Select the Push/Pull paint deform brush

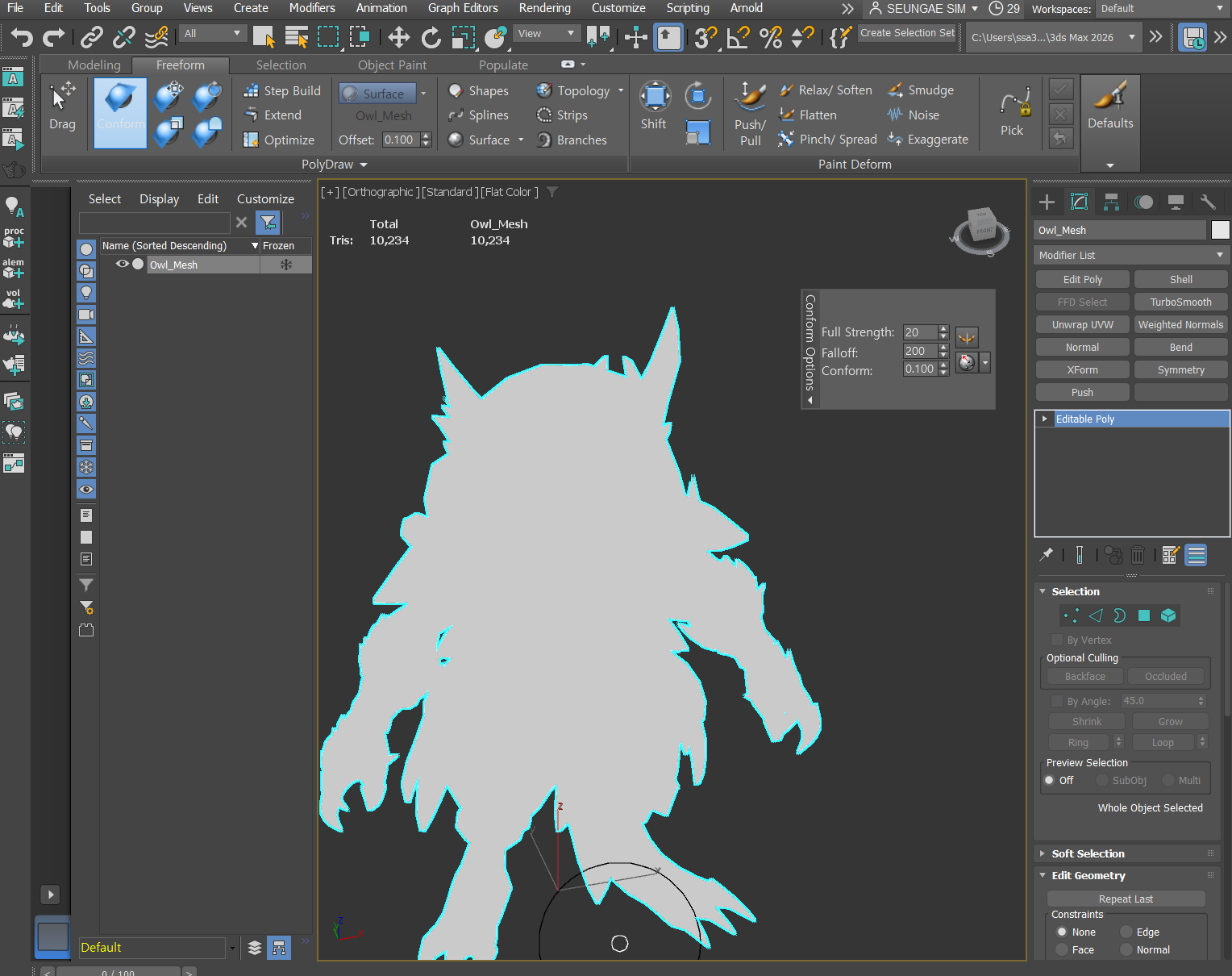tap(751, 113)
